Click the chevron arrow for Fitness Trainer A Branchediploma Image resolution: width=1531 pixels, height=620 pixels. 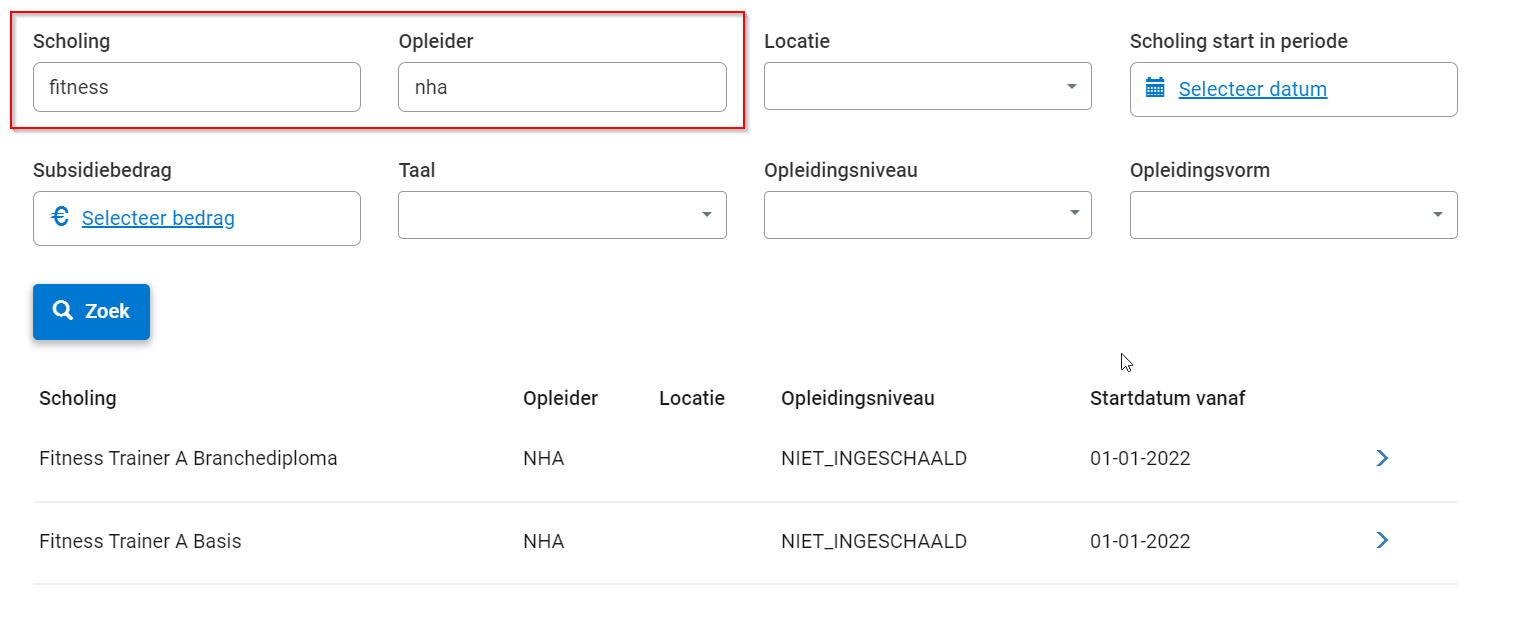point(1382,458)
